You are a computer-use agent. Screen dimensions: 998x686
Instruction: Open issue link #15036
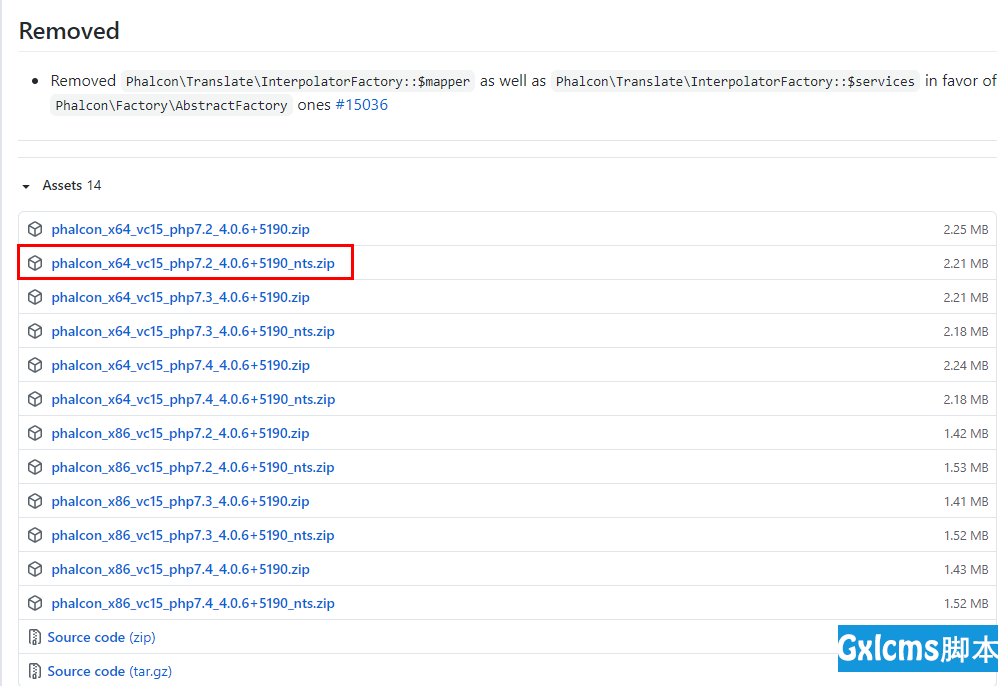(x=362, y=105)
